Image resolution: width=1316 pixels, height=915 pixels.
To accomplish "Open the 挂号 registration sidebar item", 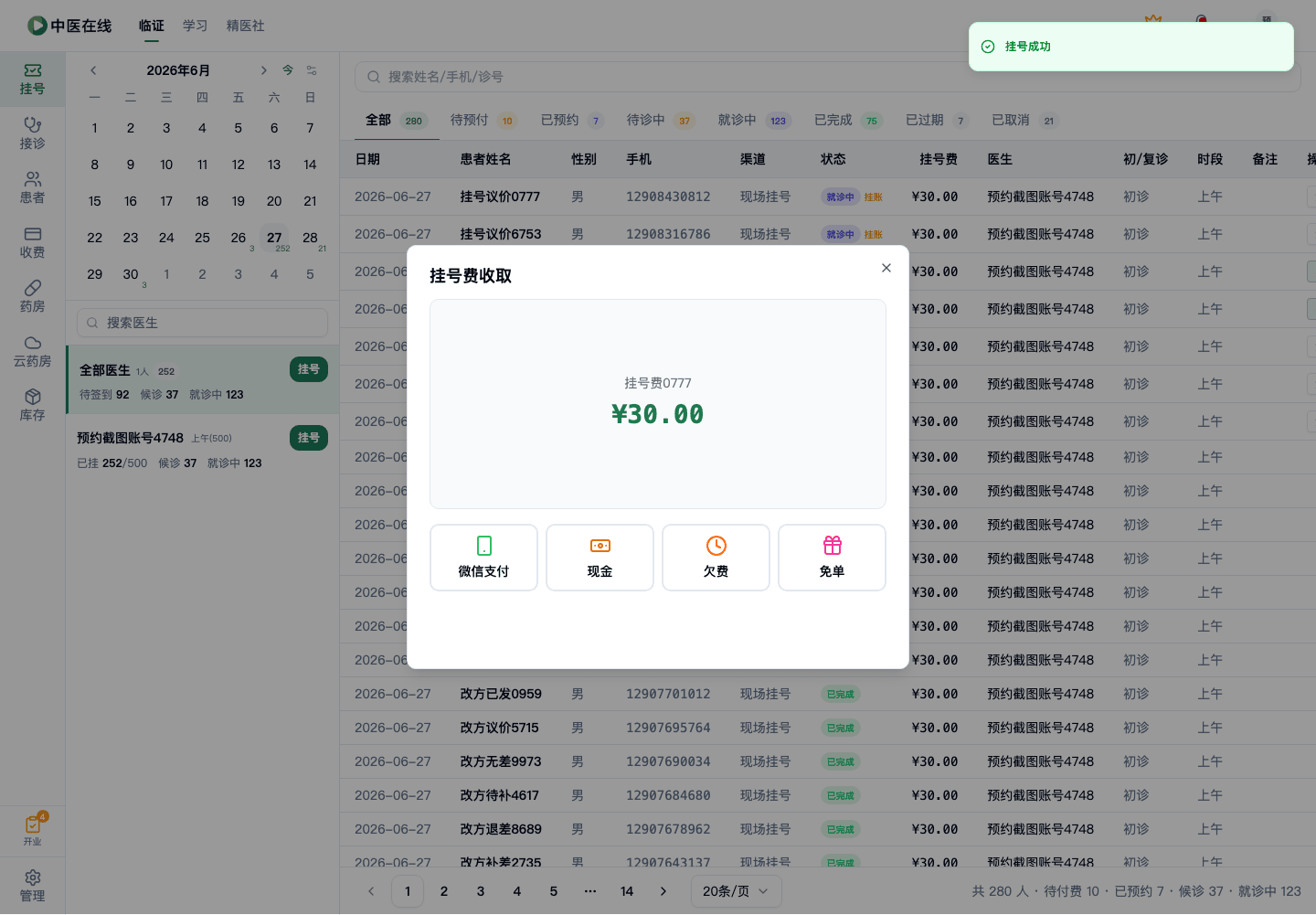I will [x=32, y=80].
